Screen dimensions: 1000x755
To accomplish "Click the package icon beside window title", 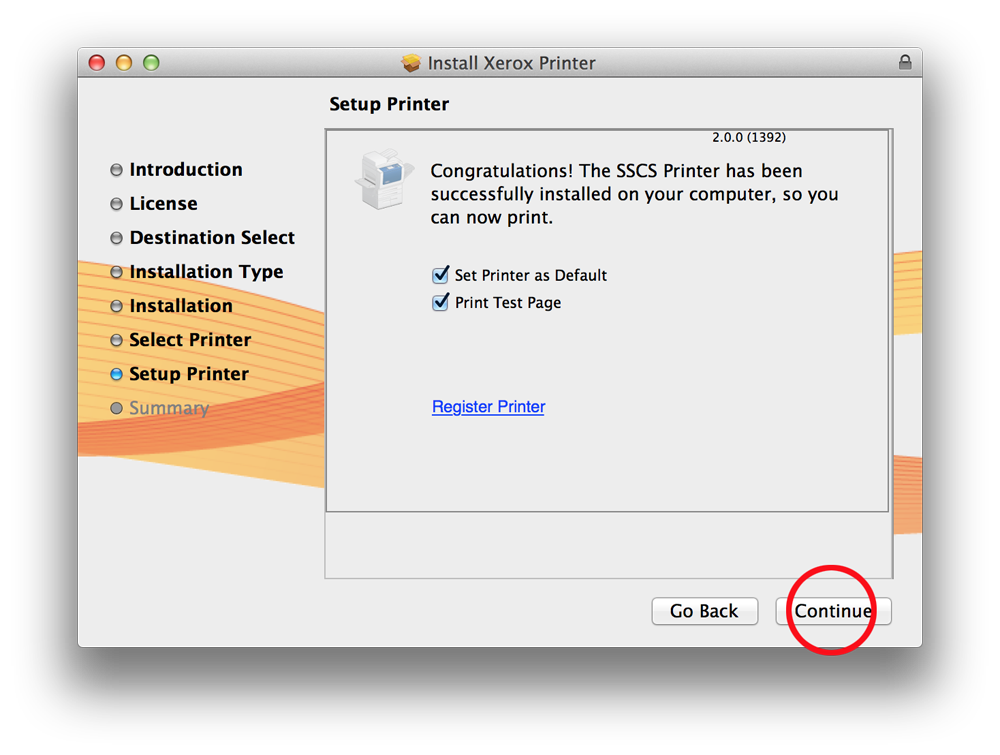I will tap(411, 63).
